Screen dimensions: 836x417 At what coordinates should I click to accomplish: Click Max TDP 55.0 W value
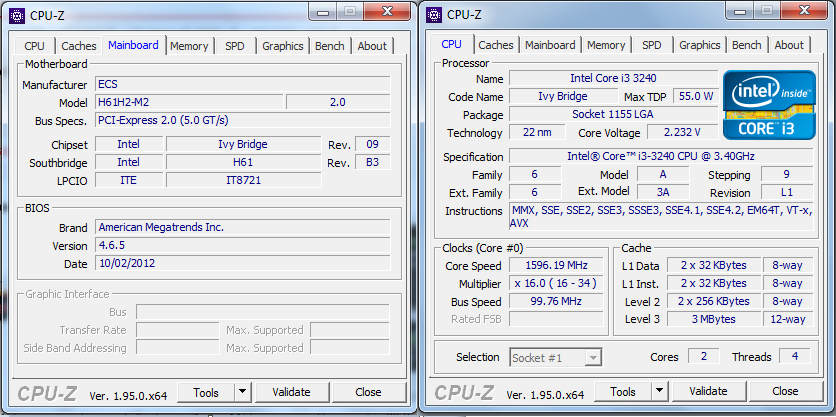pyautogui.click(x=695, y=97)
